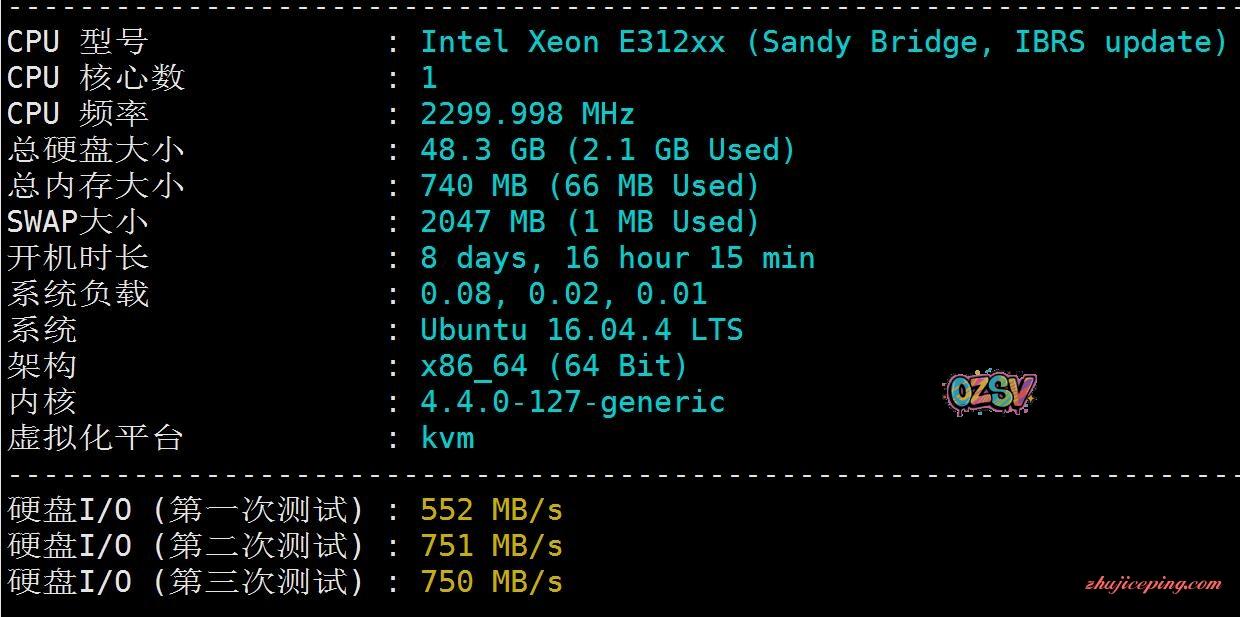This screenshot has width=1240, height=617.
Task: Click the first disk I/O result 552 MB/s
Action: pyautogui.click(x=491, y=510)
